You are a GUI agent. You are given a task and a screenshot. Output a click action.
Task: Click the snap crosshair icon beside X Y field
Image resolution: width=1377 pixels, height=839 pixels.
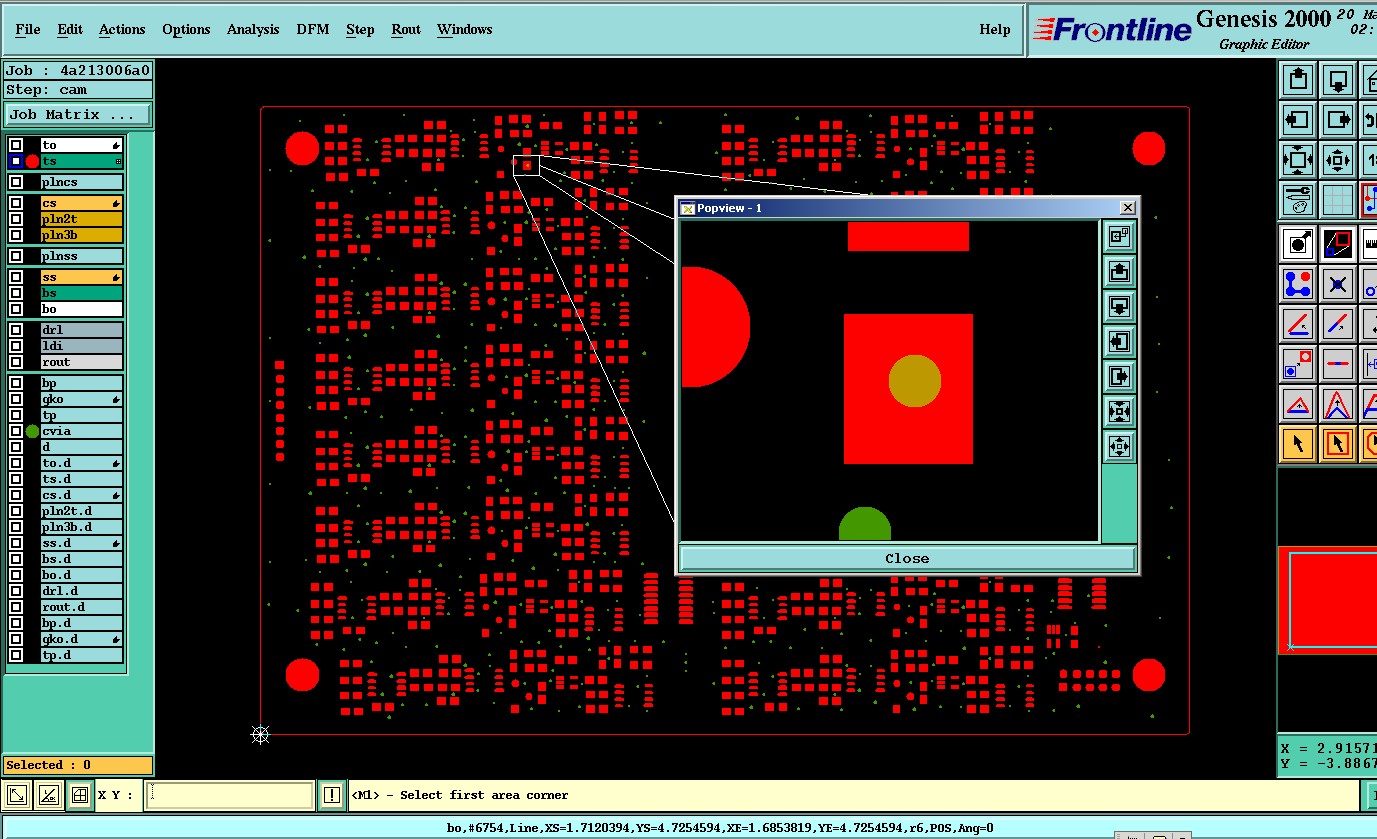click(80, 796)
